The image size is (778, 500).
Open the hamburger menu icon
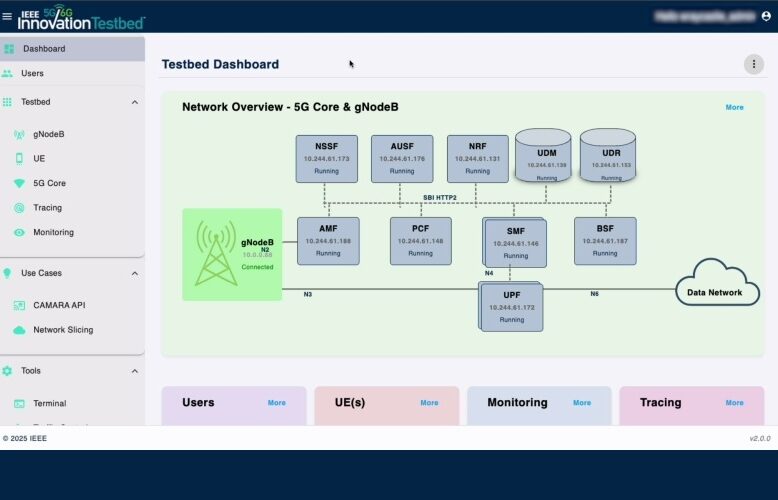click(7, 16)
